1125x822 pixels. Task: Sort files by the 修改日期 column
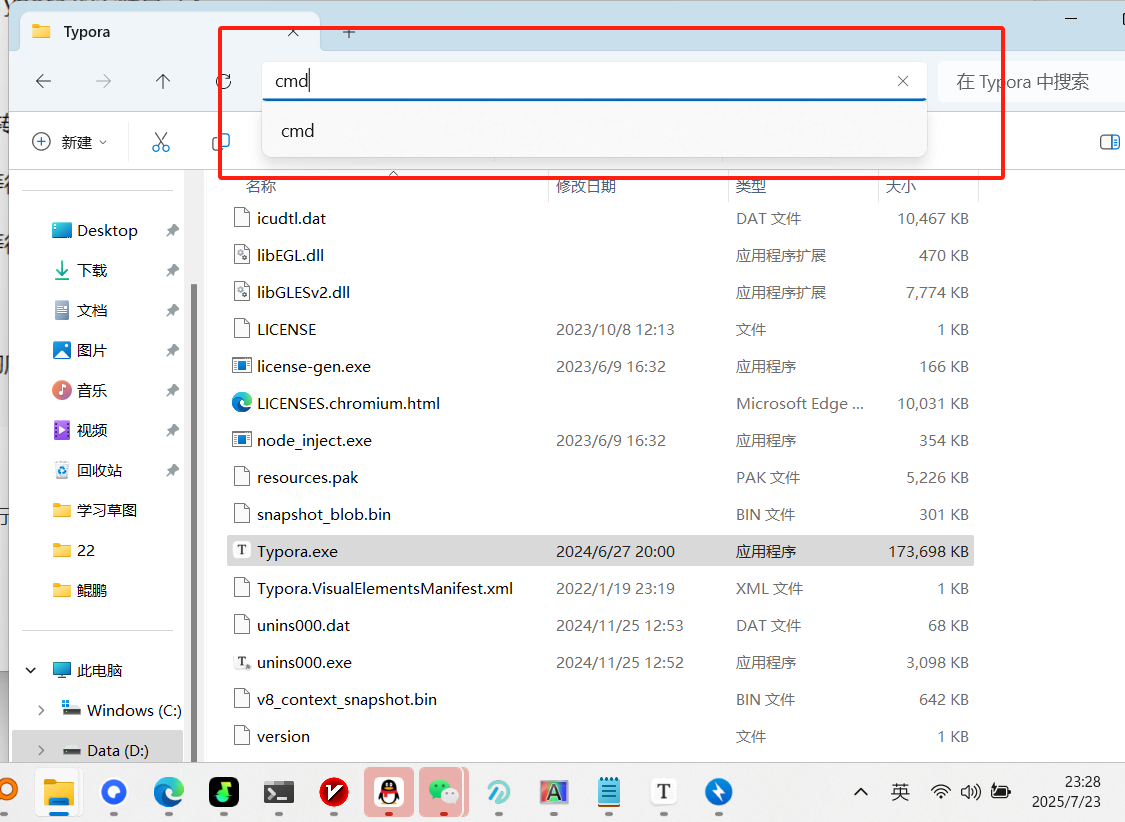point(586,186)
